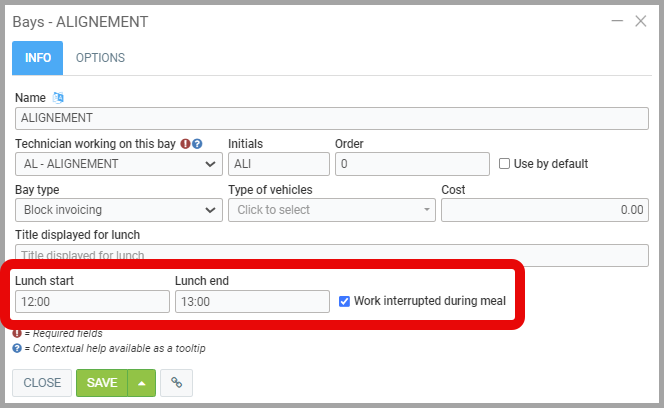Open the Type of vehicles selector

point(331,210)
